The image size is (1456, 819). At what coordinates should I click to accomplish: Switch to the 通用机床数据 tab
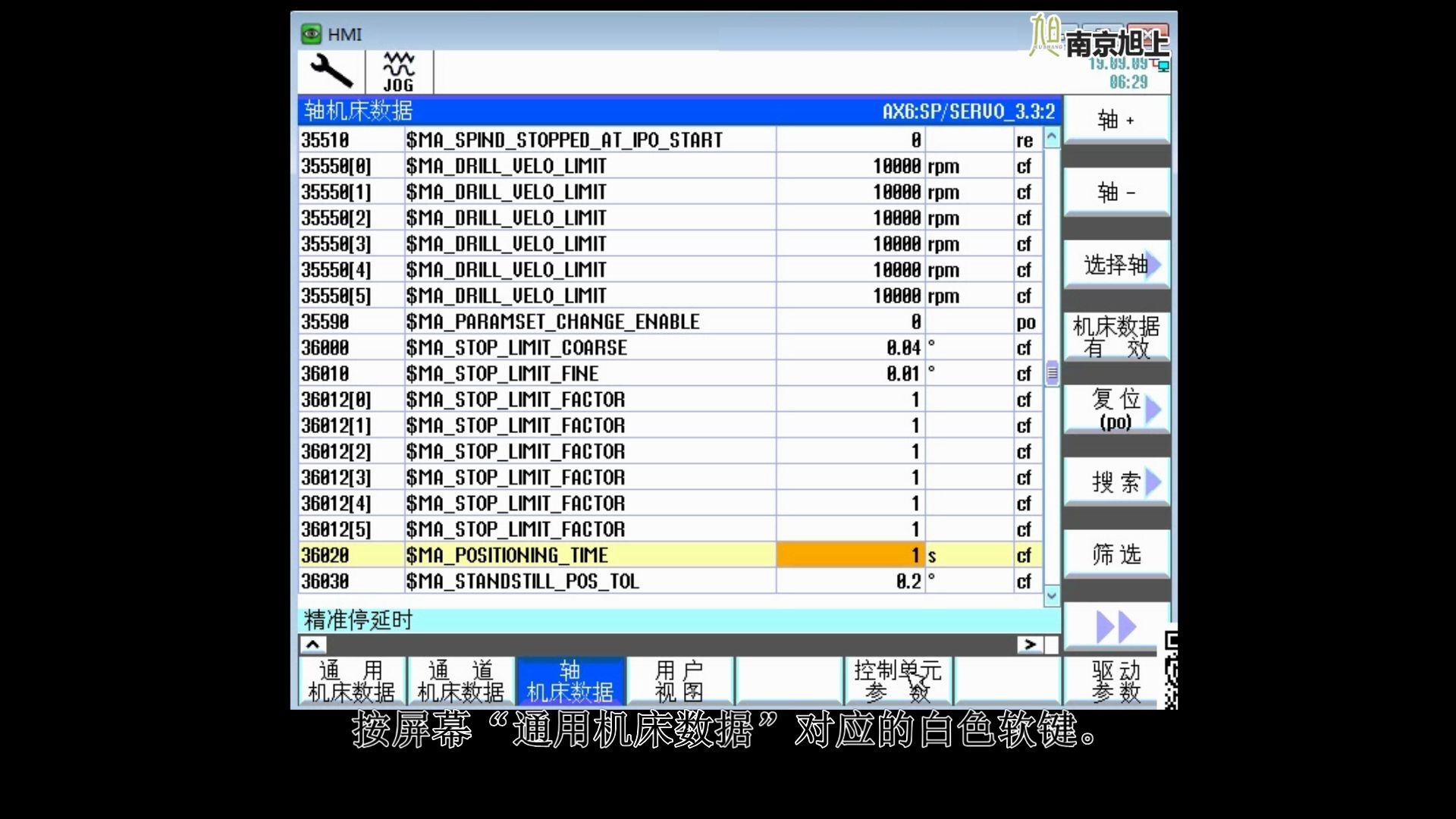352,681
